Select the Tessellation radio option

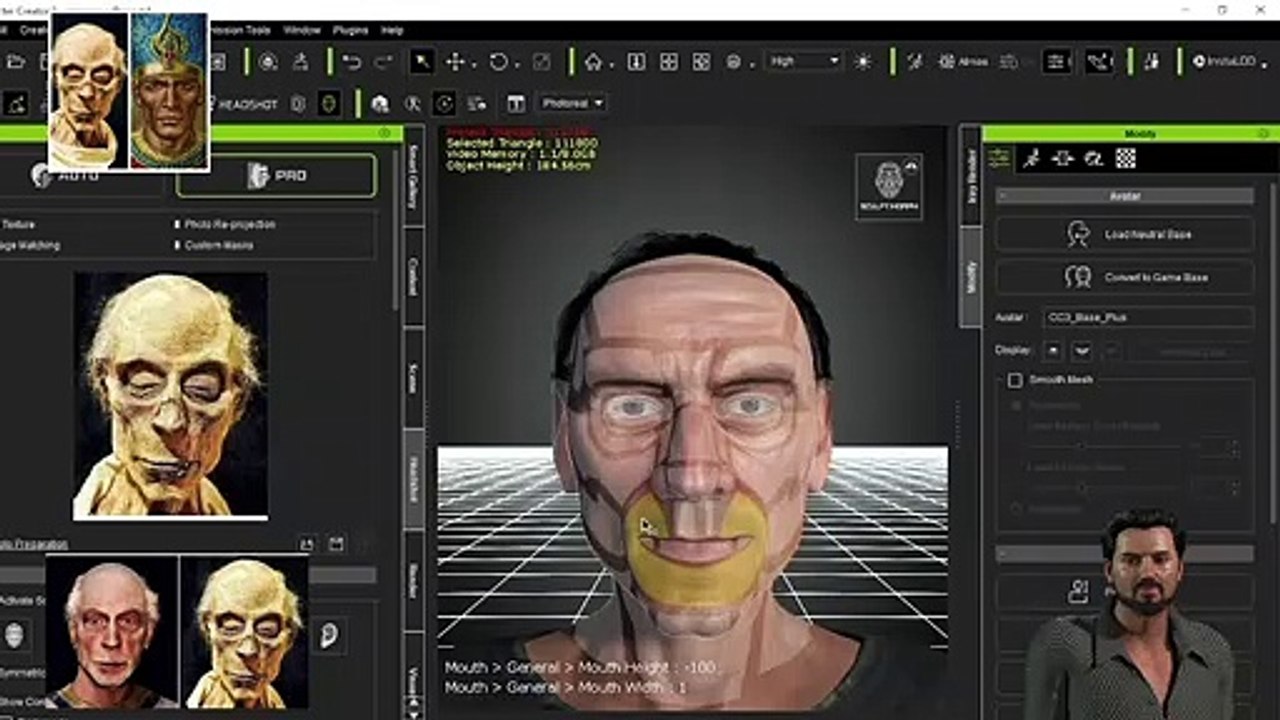pyautogui.click(x=1018, y=406)
